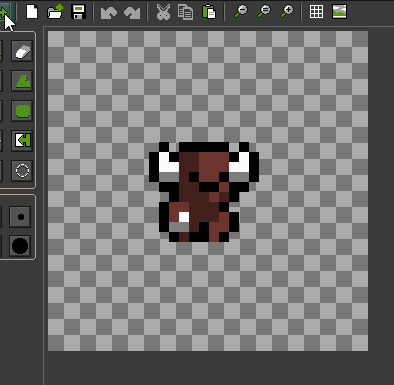Select the green polygon shape tool
Screen dimensions: 394x385
[22, 81]
